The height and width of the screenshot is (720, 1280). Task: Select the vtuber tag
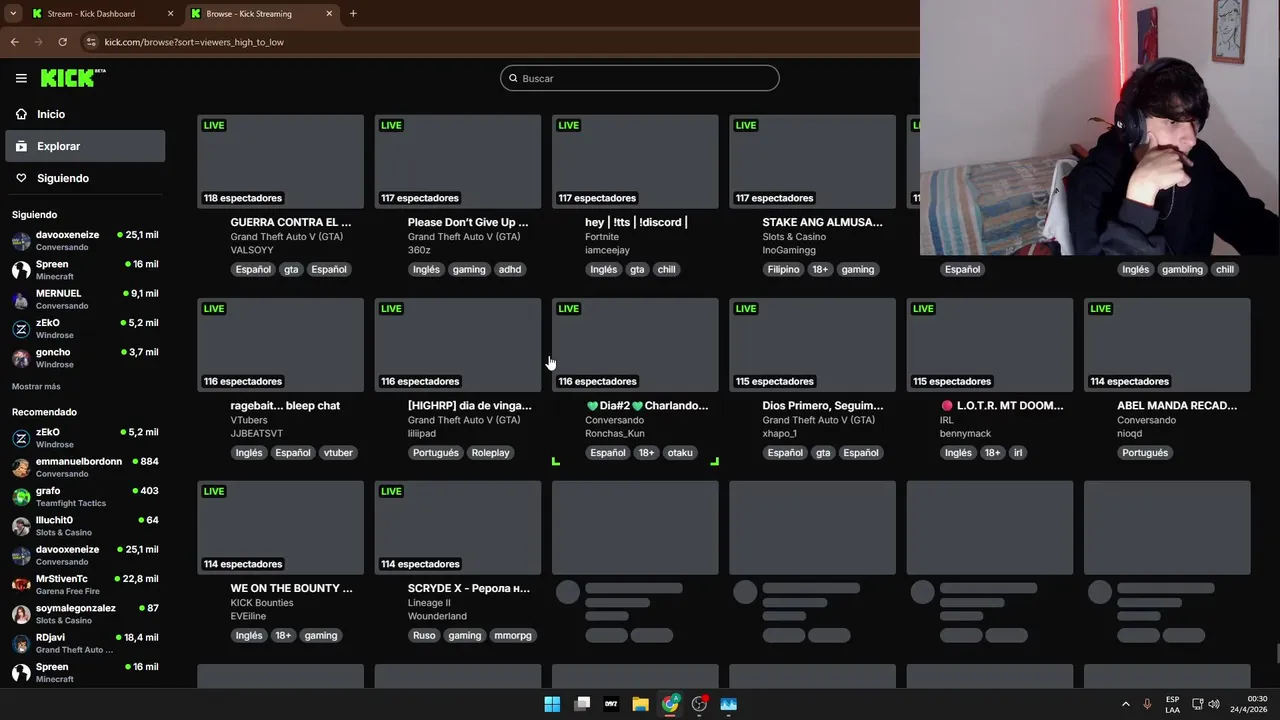tap(338, 452)
